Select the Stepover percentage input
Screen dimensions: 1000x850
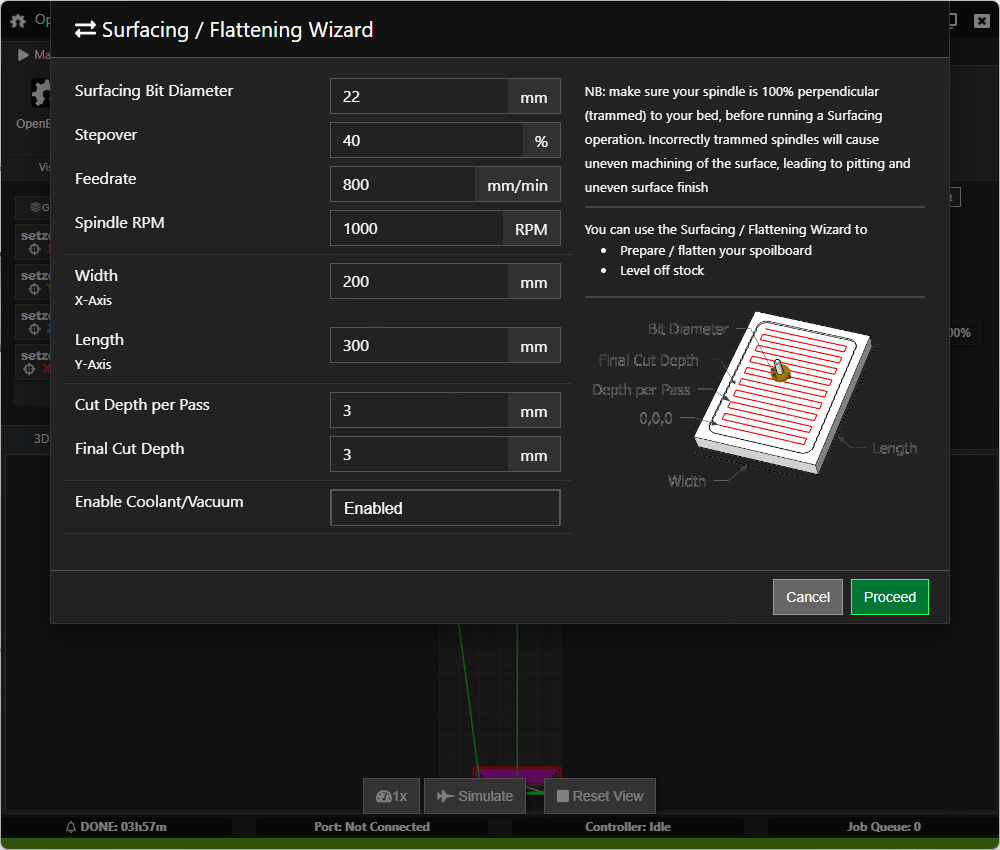426,141
